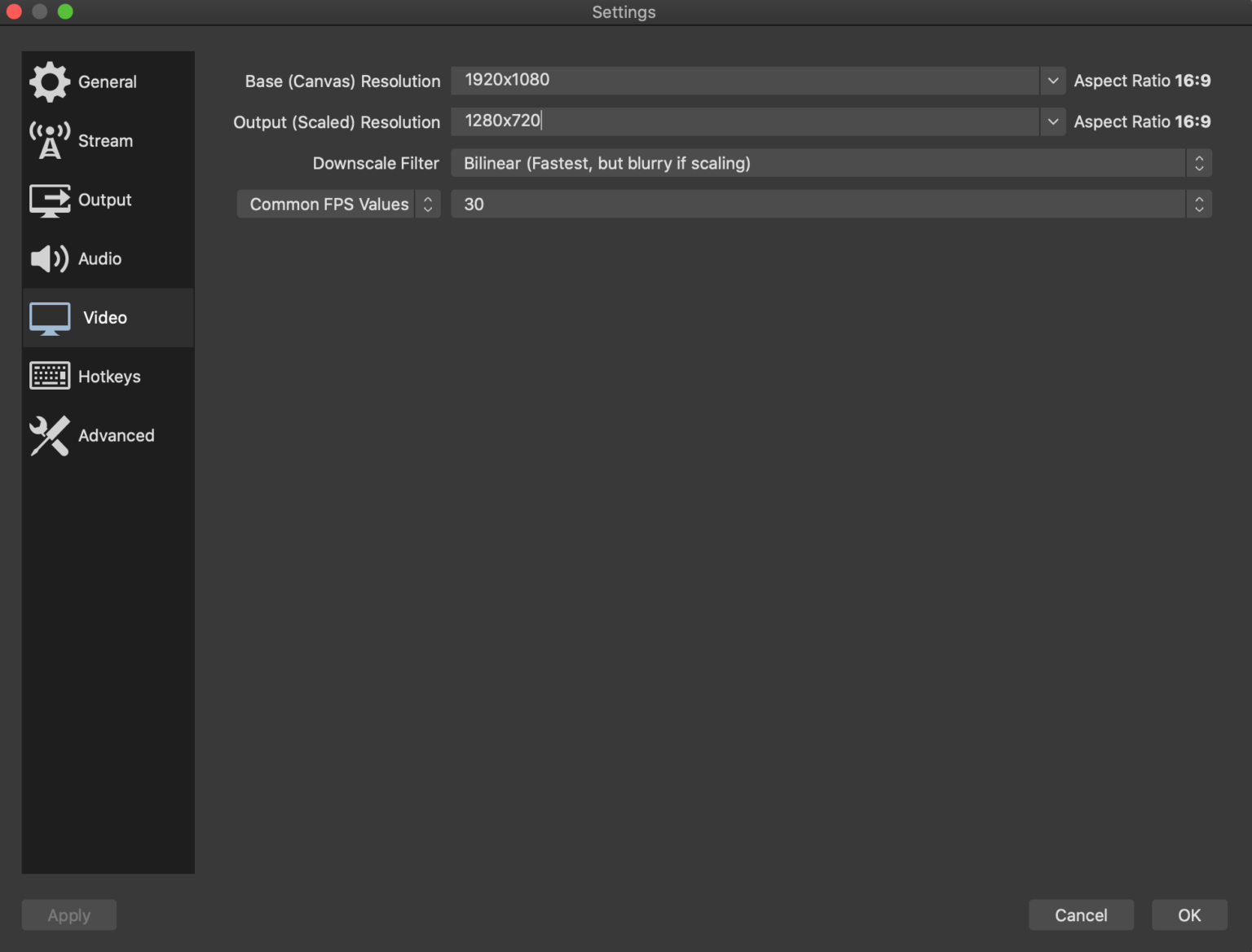
Task: Click inside the 1920x1080 resolution field
Action: (x=734, y=81)
